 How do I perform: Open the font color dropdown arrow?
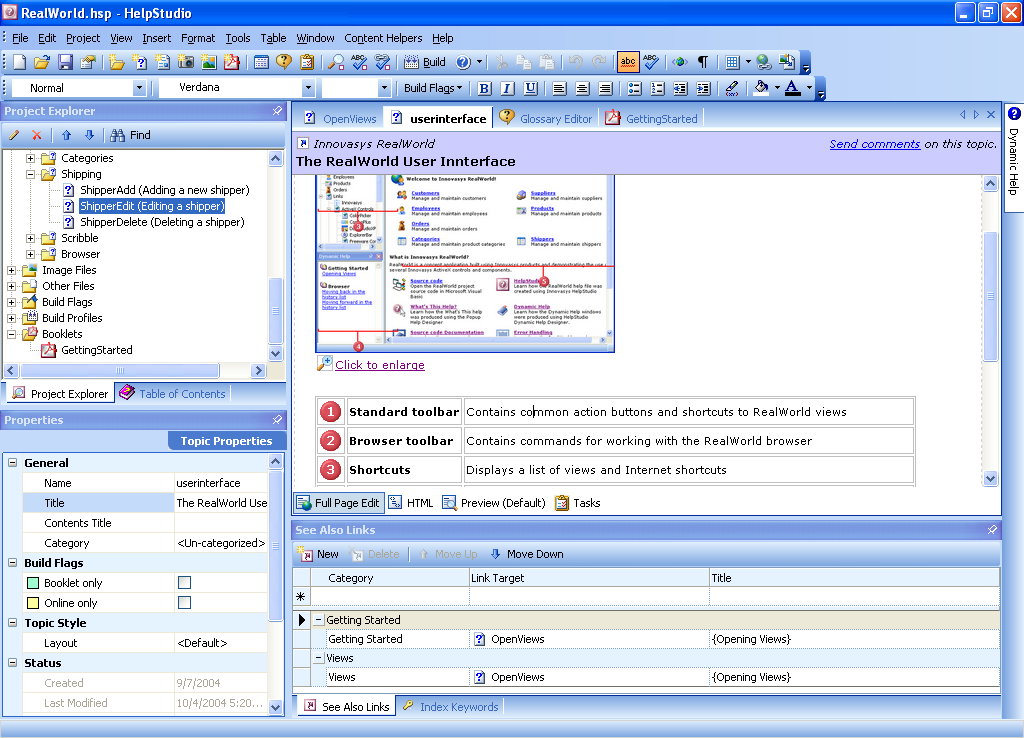[809, 88]
